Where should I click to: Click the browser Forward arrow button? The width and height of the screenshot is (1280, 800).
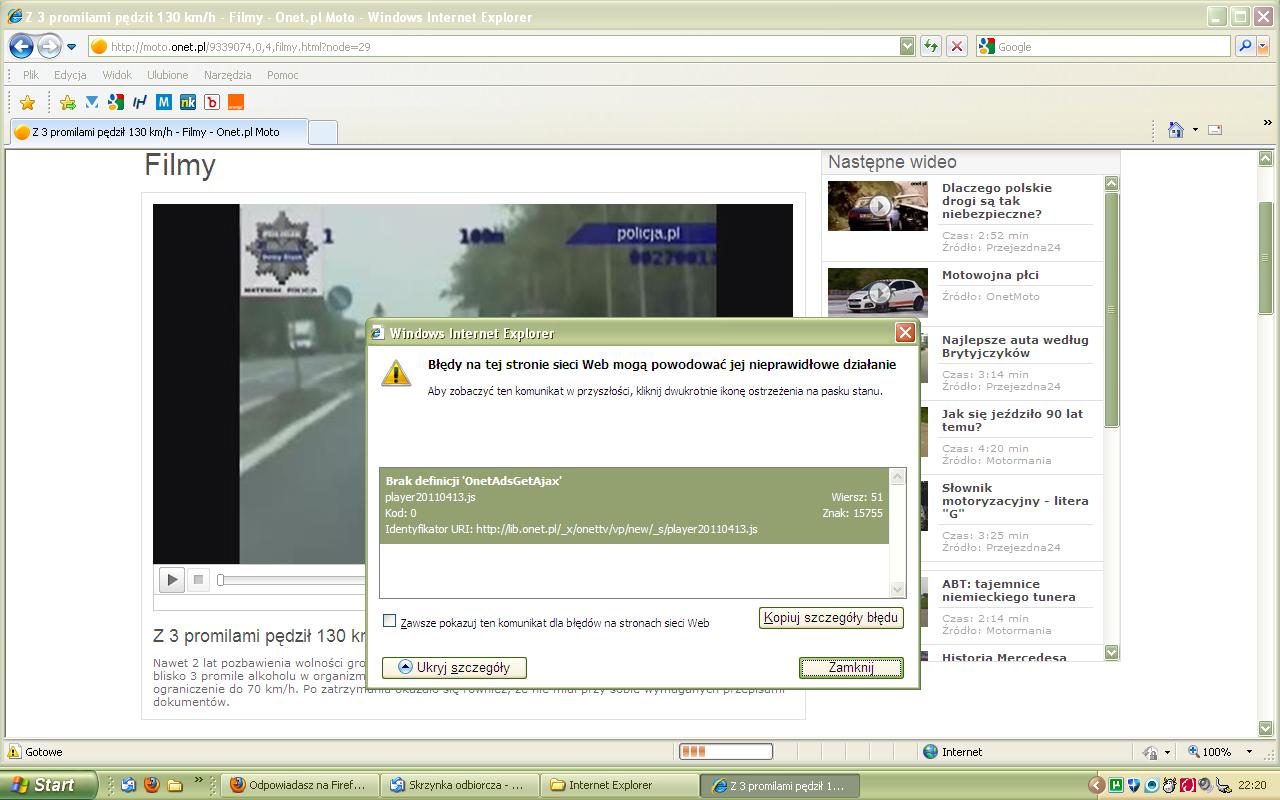pyautogui.click(x=49, y=46)
